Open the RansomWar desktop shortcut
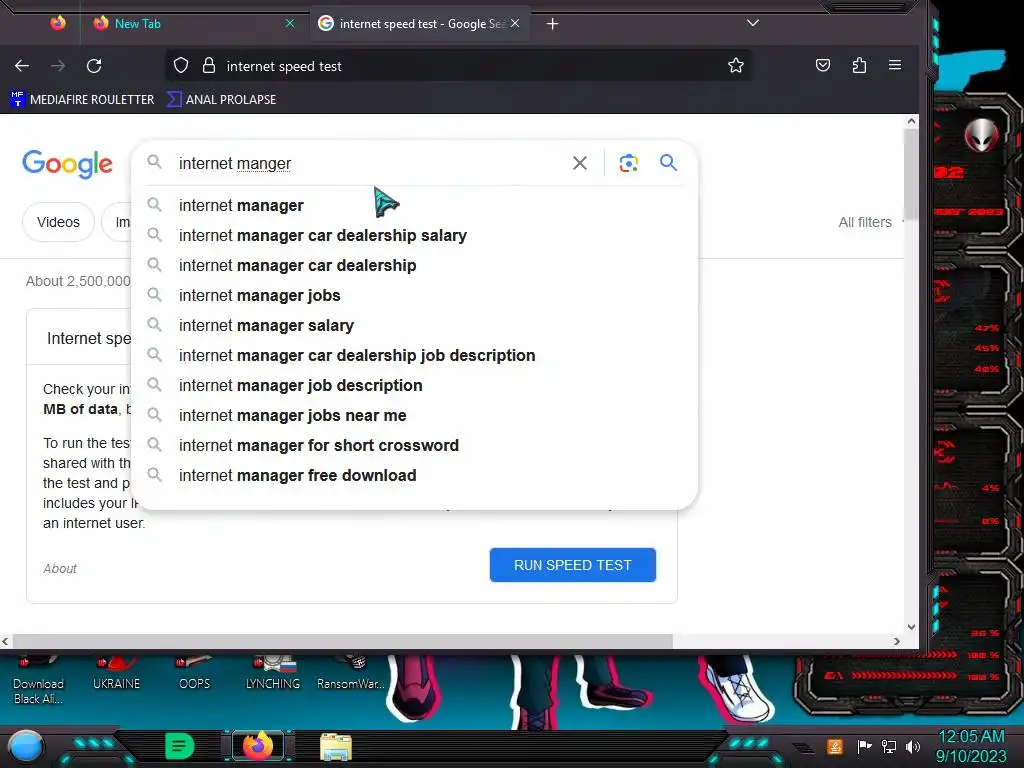The height and width of the screenshot is (768, 1024). 351,675
